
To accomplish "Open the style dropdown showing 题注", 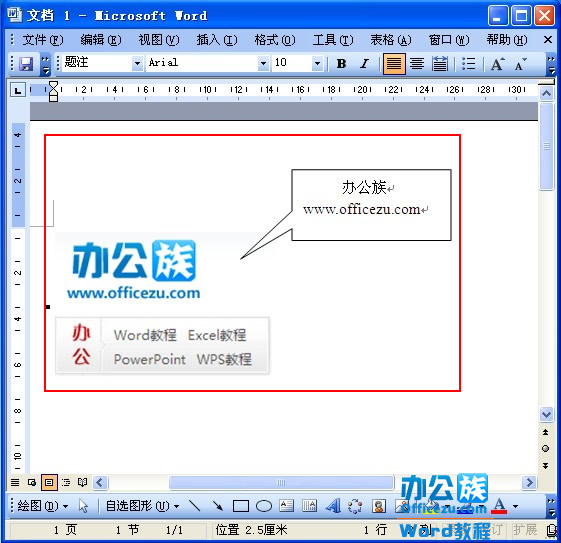I will click(137, 64).
